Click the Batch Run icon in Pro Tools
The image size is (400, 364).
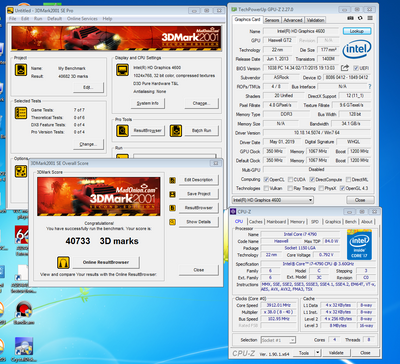click(x=176, y=130)
